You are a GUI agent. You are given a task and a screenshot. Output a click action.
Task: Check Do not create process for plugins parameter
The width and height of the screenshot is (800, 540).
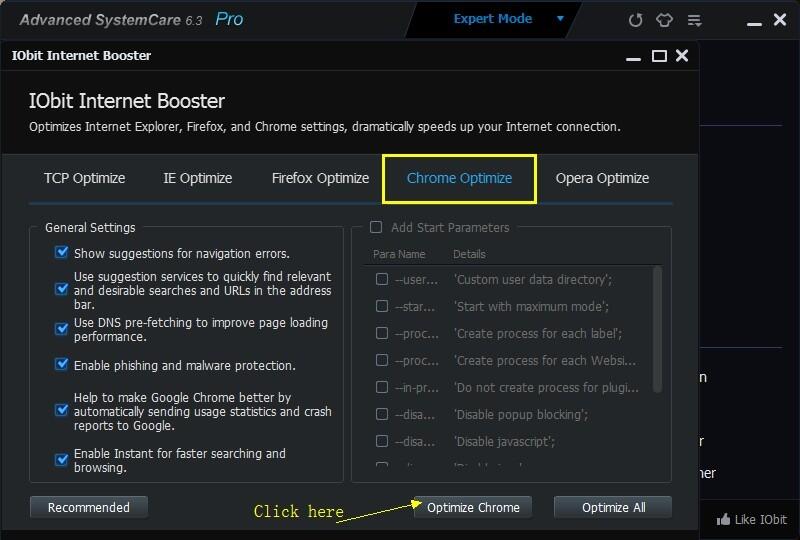point(382,387)
